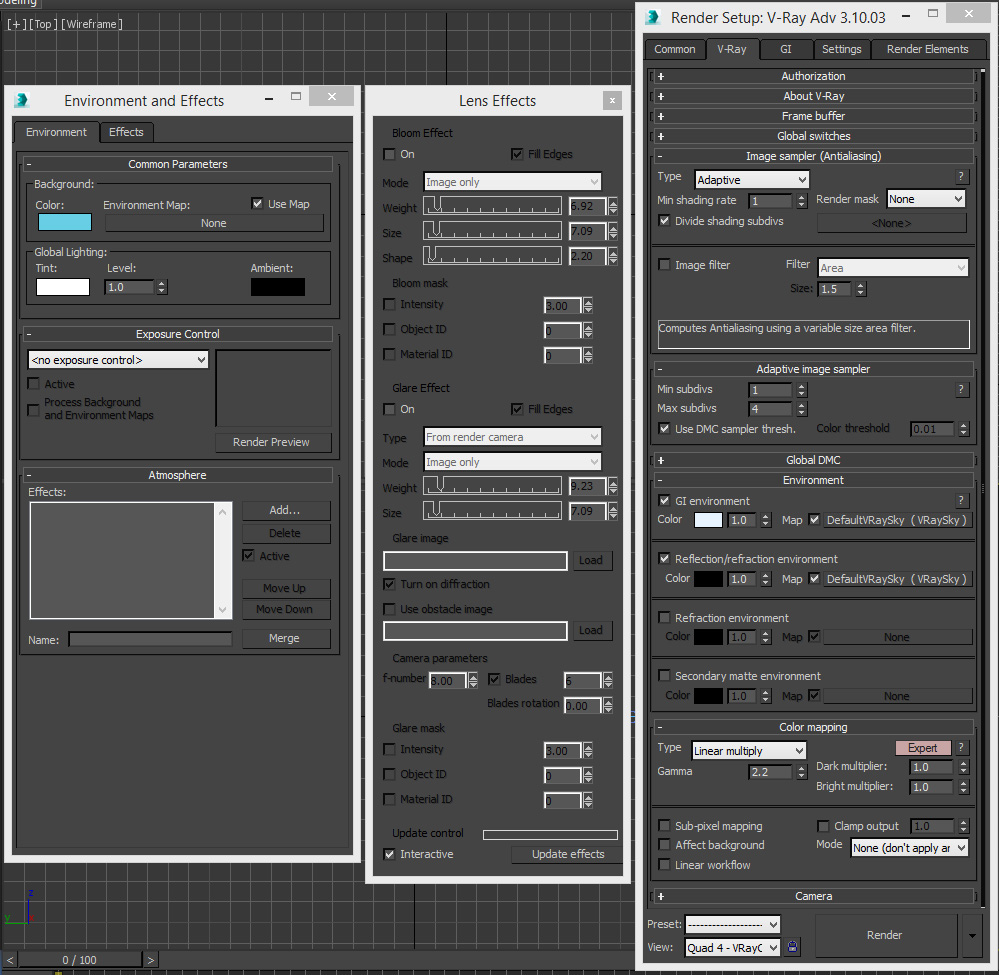Click the lock icon beside the View dropdown

[792, 947]
